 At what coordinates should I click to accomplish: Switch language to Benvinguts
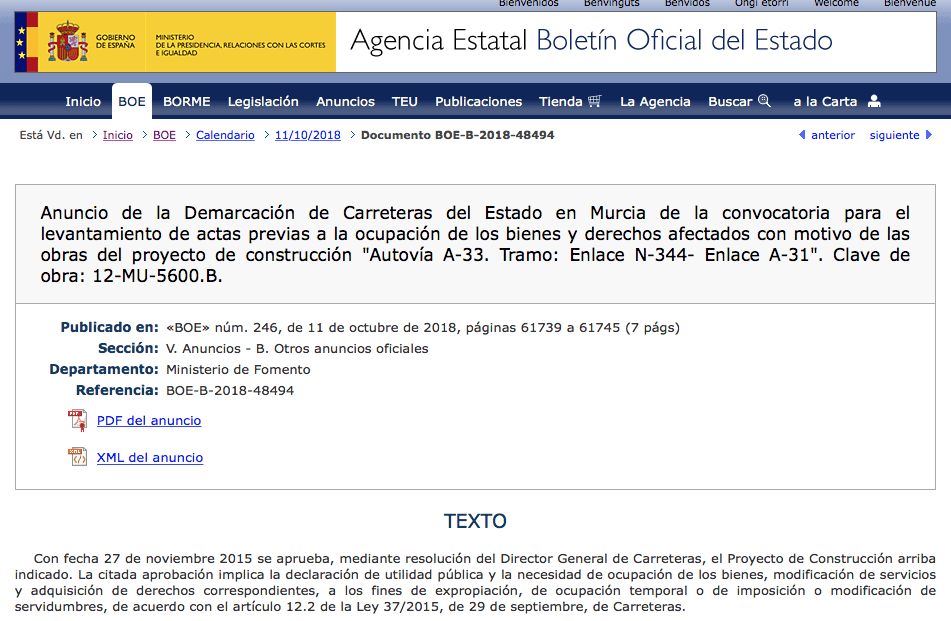[611, 4]
